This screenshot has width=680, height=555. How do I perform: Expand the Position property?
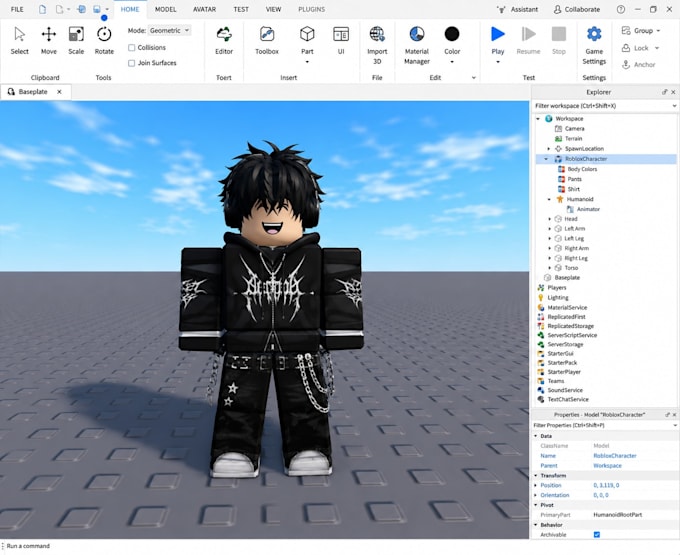[536, 485]
